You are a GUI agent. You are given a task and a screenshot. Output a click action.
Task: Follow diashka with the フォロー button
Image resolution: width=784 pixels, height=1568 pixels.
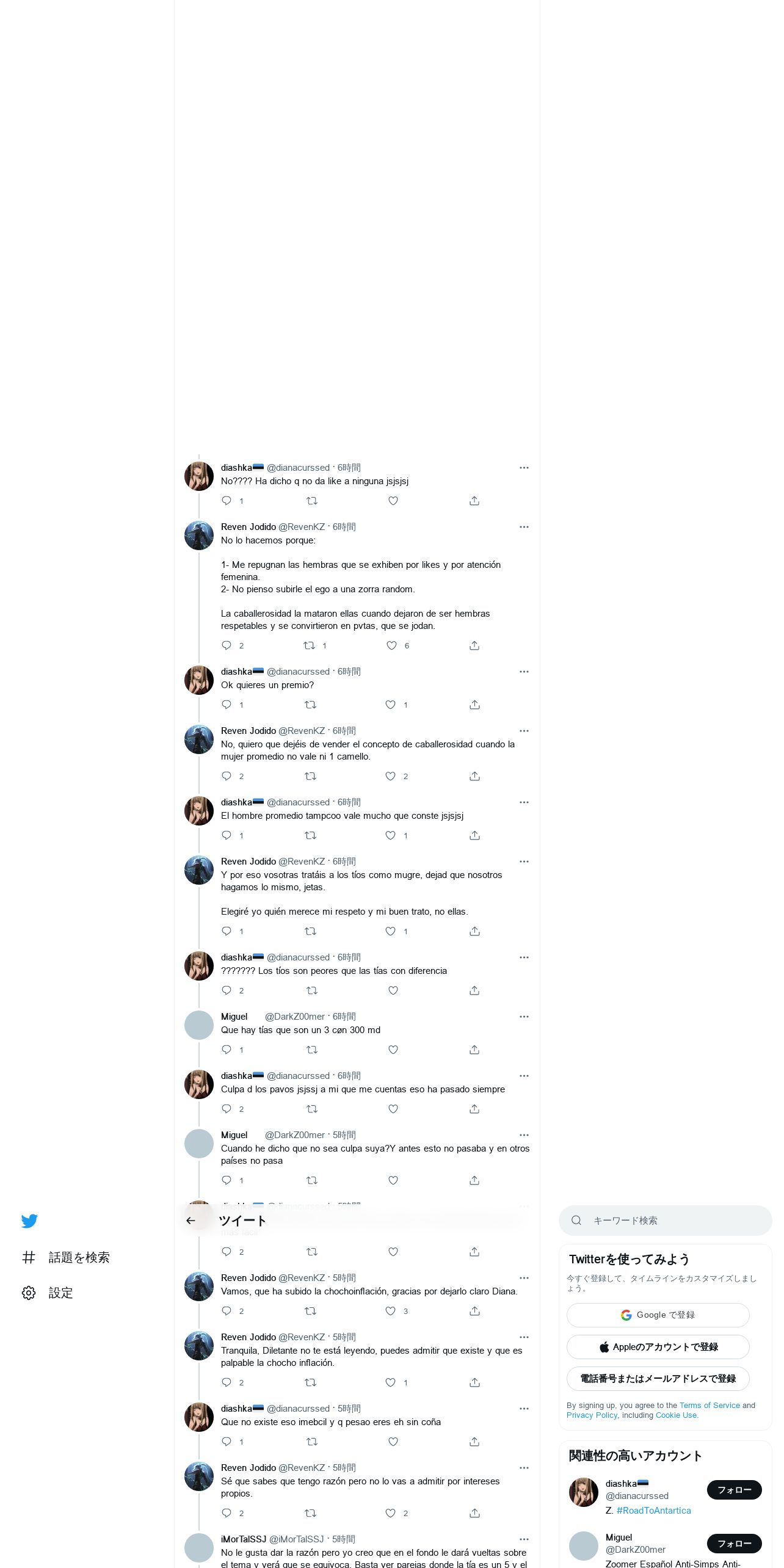735,1490
